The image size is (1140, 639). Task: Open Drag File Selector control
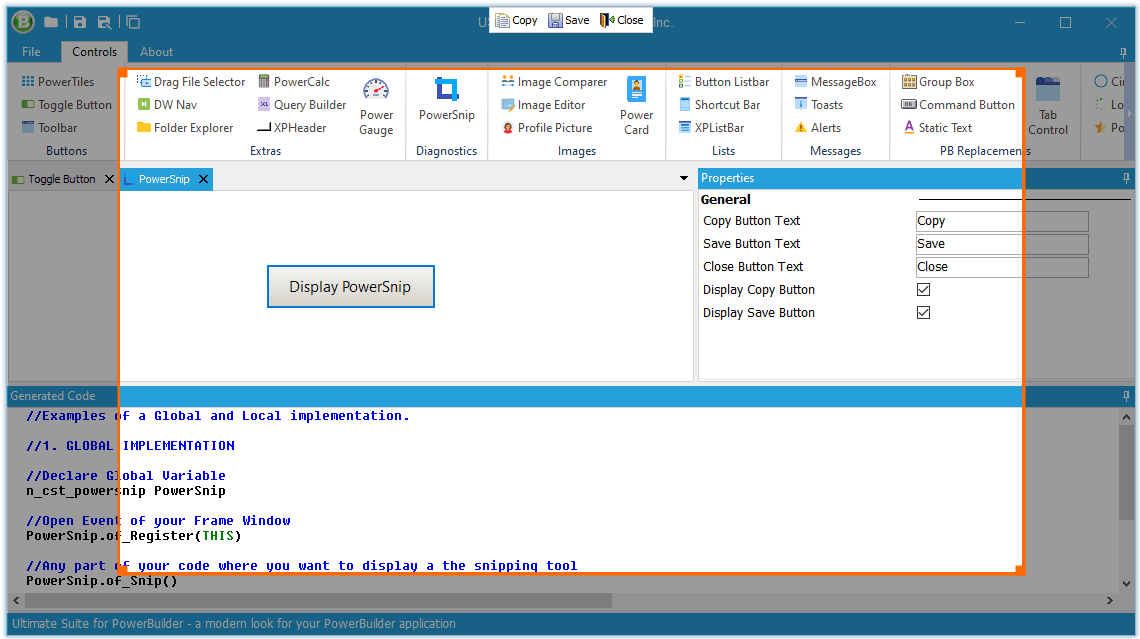[x=191, y=81]
